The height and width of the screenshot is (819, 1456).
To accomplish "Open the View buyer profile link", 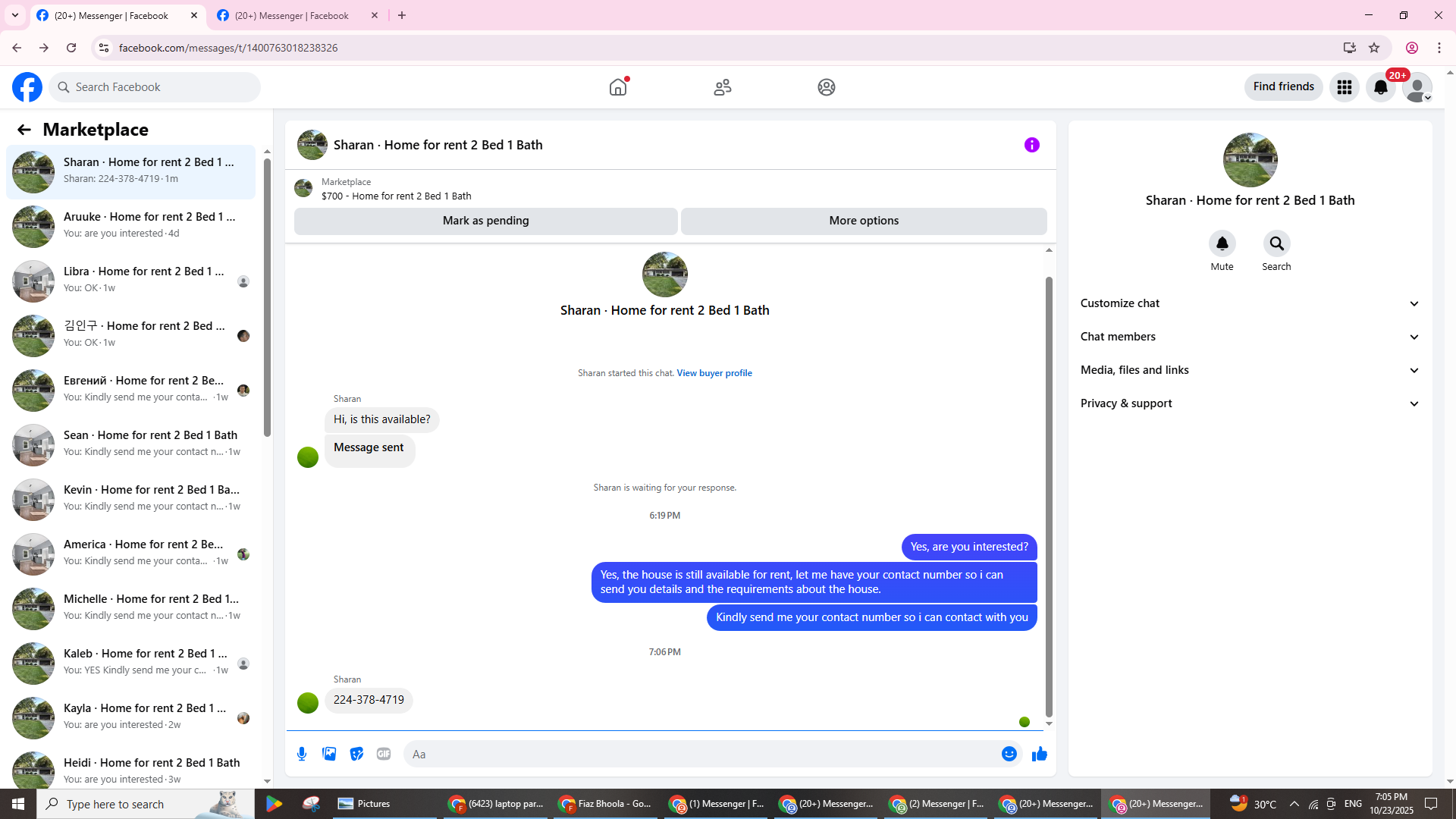I will (x=714, y=373).
